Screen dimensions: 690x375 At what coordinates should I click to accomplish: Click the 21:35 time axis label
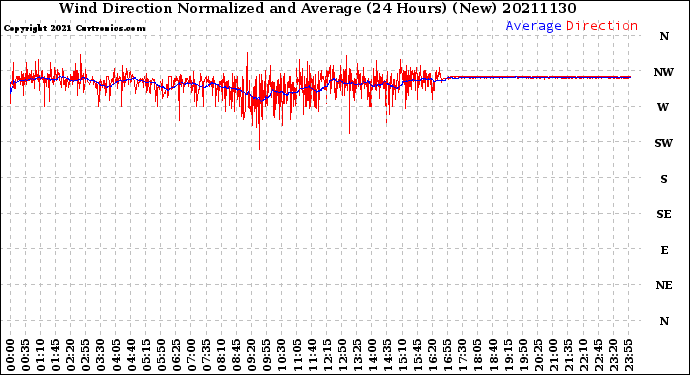click(568, 355)
